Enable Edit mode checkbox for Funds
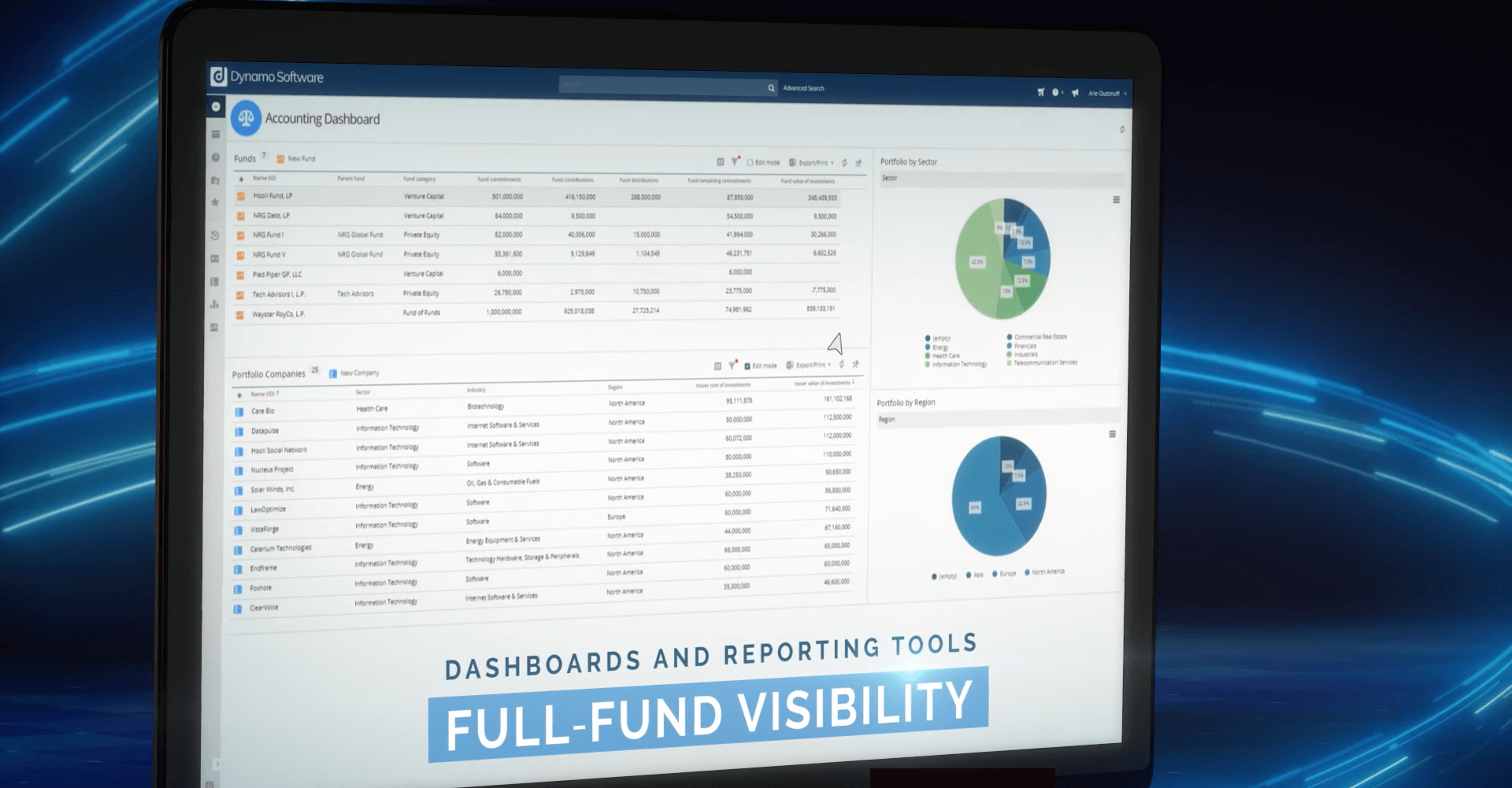Image resolution: width=1512 pixels, height=788 pixels. point(750,163)
